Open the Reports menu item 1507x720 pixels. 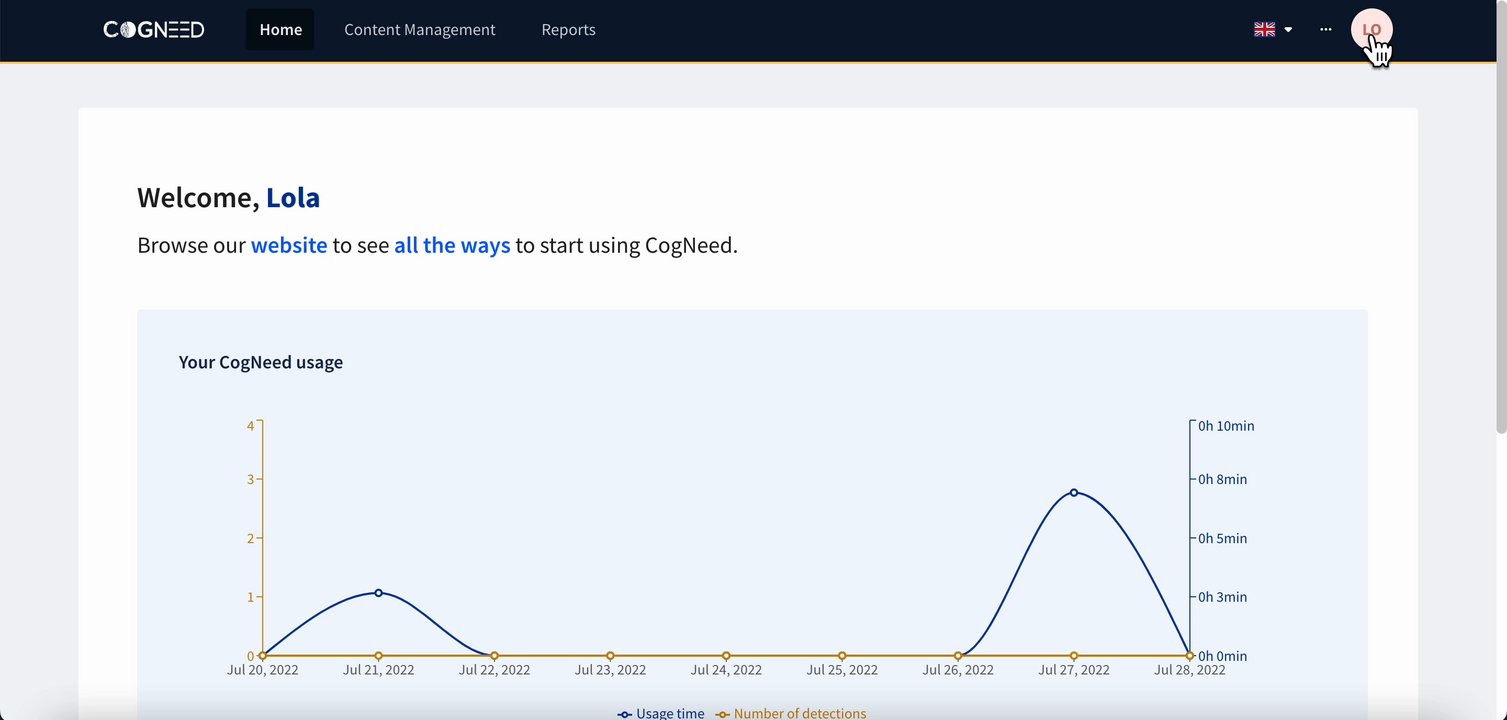click(x=568, y=30)
